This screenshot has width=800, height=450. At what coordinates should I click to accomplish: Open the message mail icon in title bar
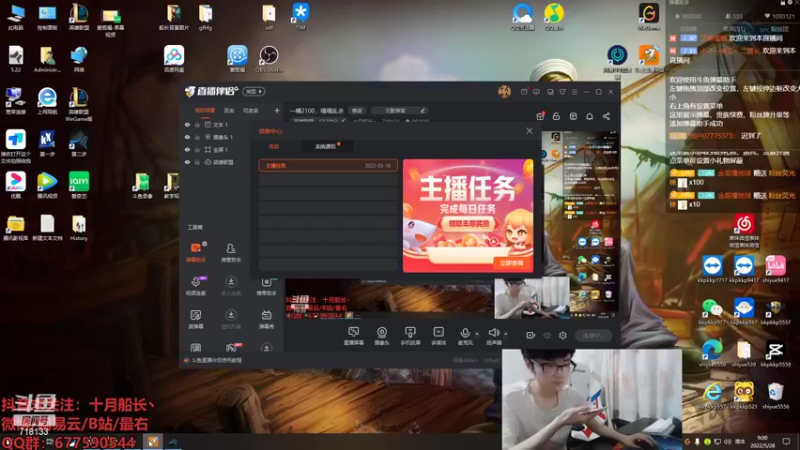coord(524,92)
